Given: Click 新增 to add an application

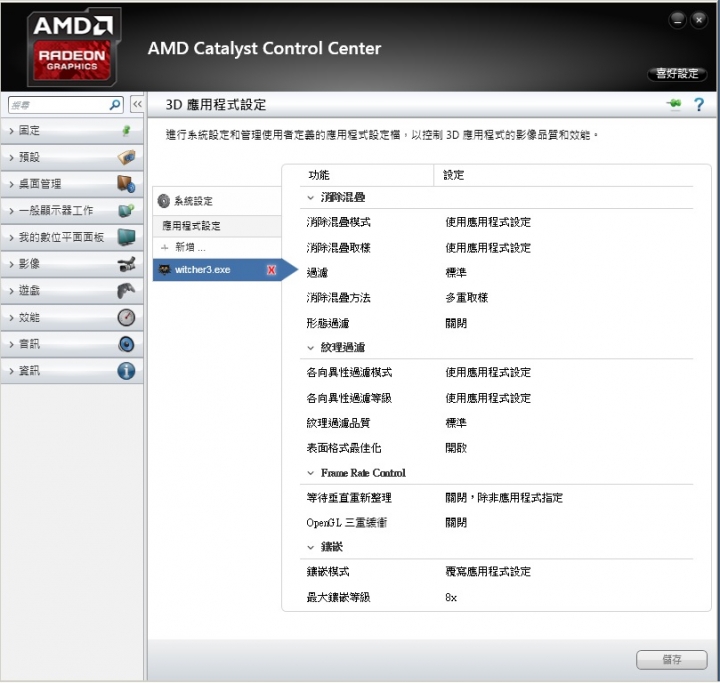Looking at the screenshot, I should [x=190, y=248].
